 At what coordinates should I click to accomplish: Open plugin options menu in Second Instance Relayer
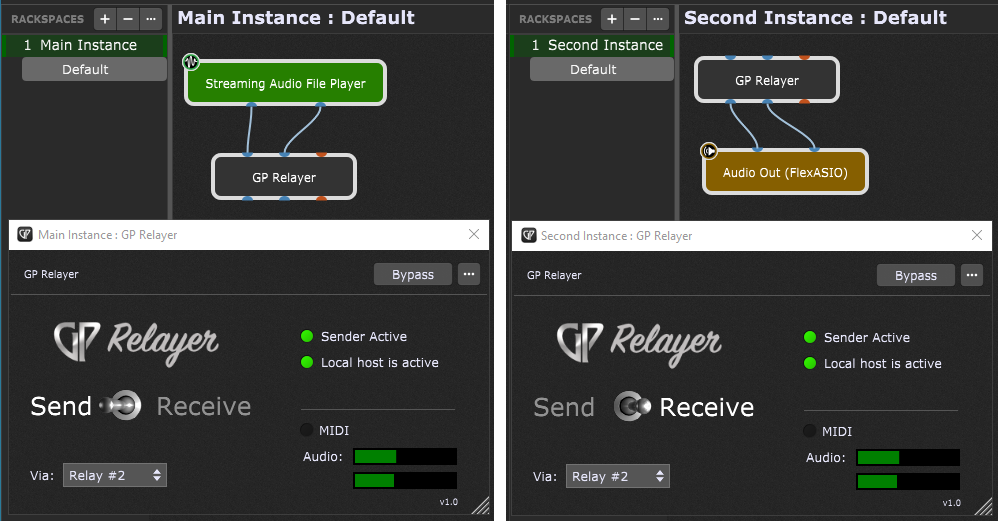(972, 275)
